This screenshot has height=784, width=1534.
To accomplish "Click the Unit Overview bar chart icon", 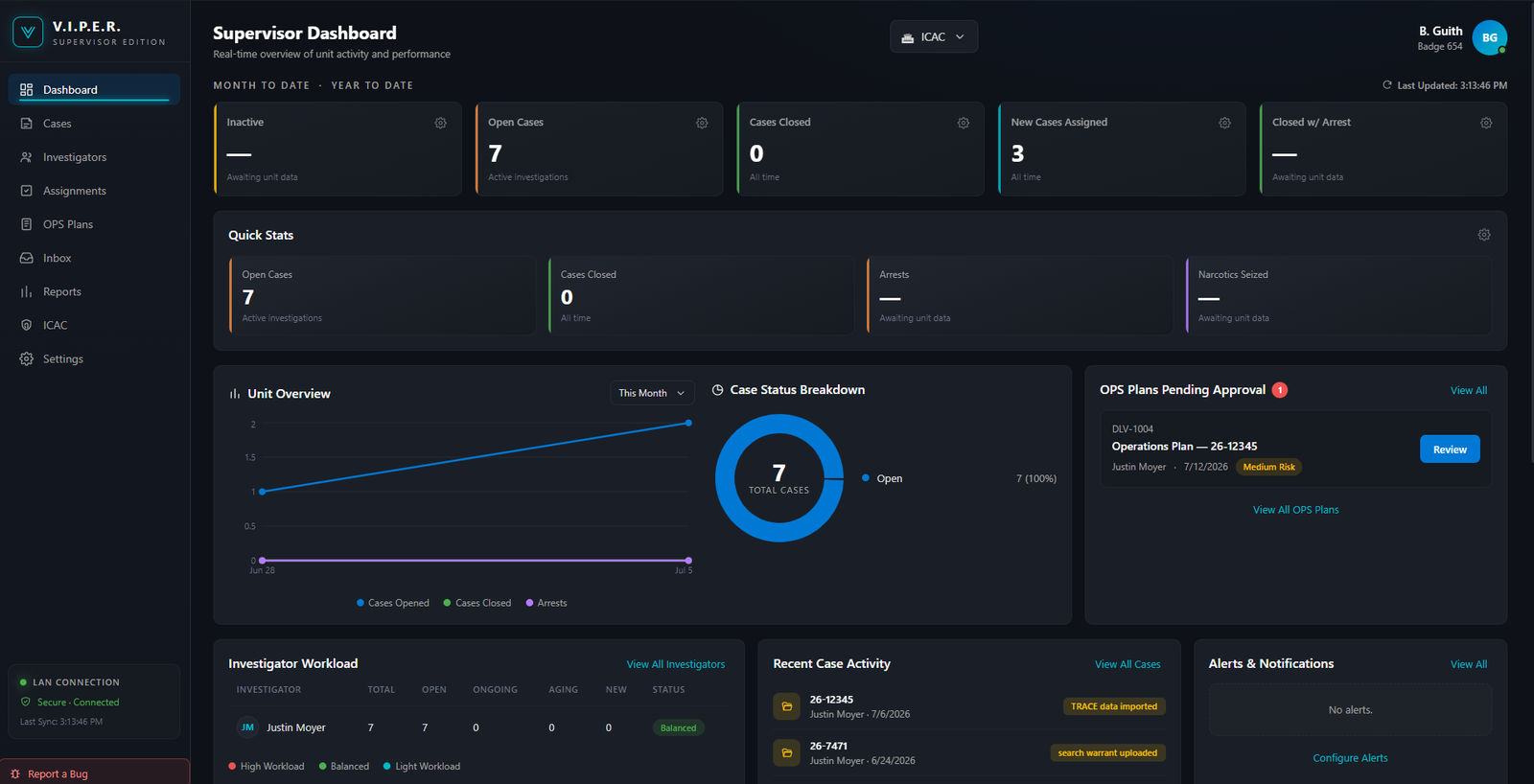I will 235,394.
